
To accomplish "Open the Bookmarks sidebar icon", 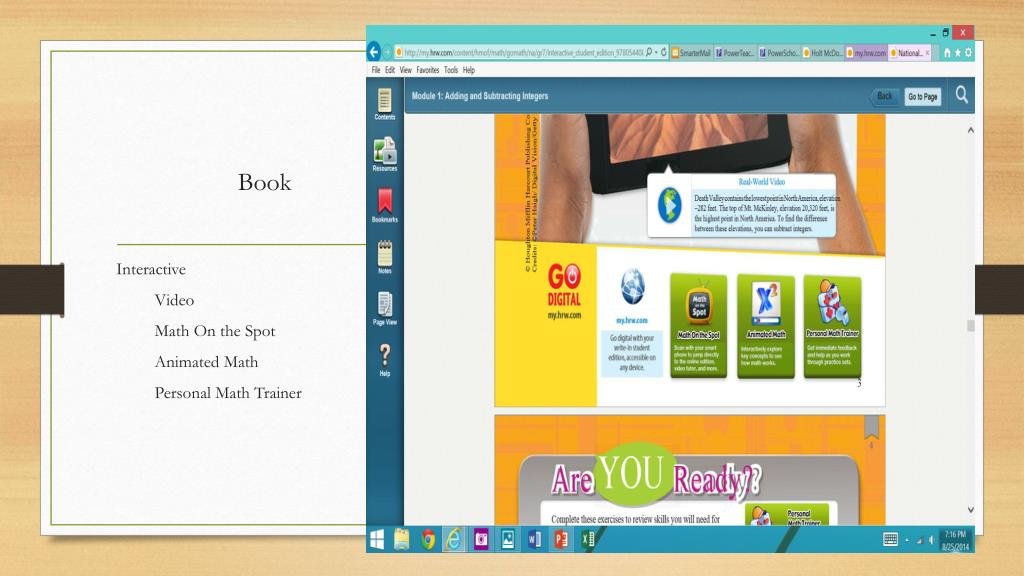I will point(385,205).
